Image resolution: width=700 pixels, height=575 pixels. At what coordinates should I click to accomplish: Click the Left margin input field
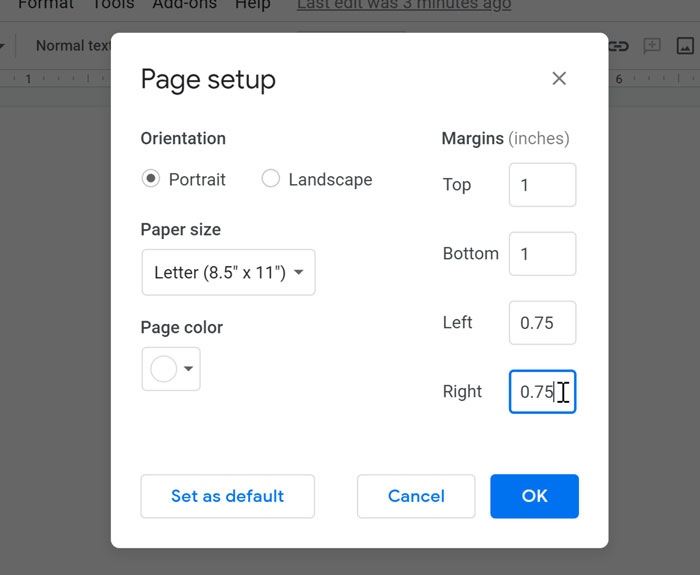coord(542,323)
